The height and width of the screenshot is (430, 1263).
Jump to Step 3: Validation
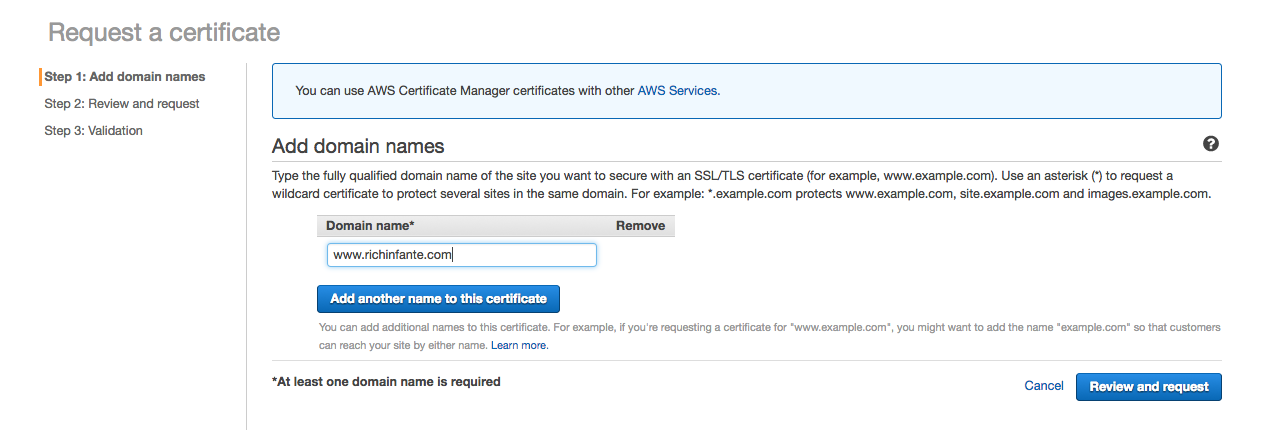point(94,131)
